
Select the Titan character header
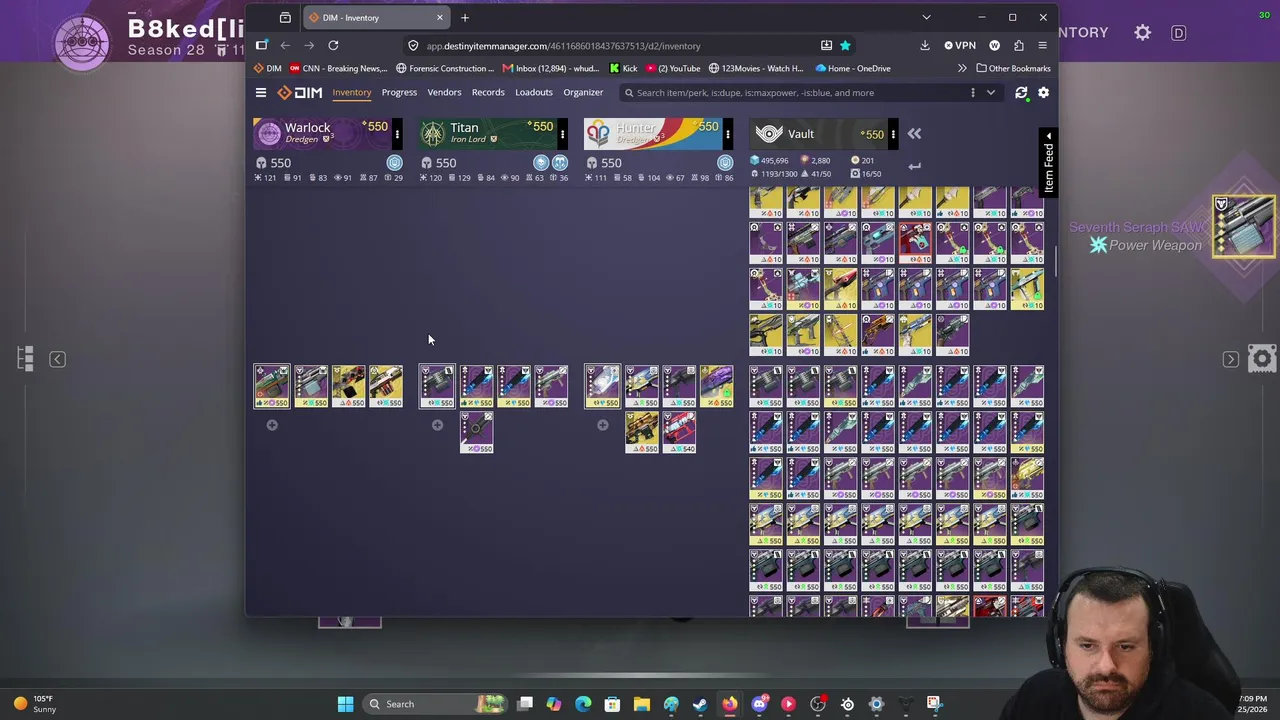(486, 133)
